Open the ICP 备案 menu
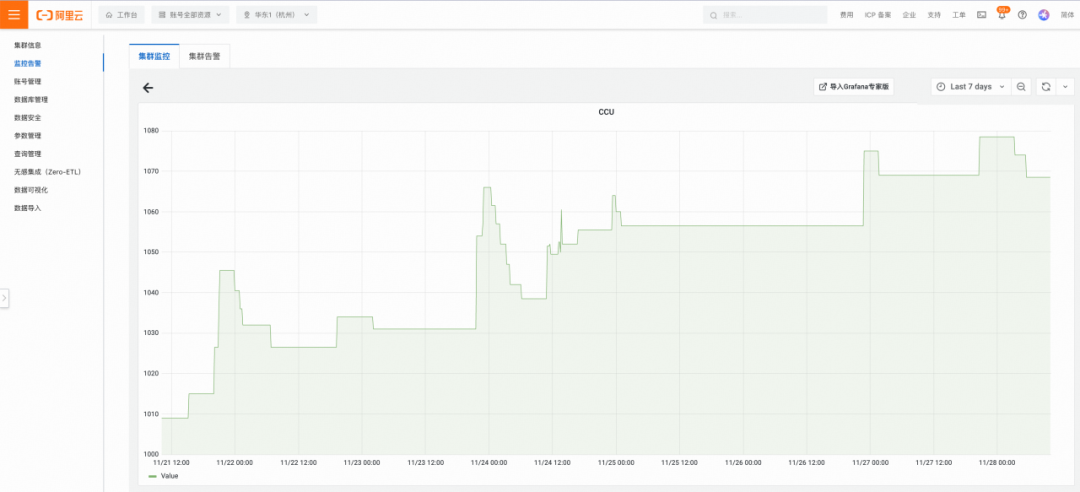Viewport: 1080px width, 492px height. 878,15
